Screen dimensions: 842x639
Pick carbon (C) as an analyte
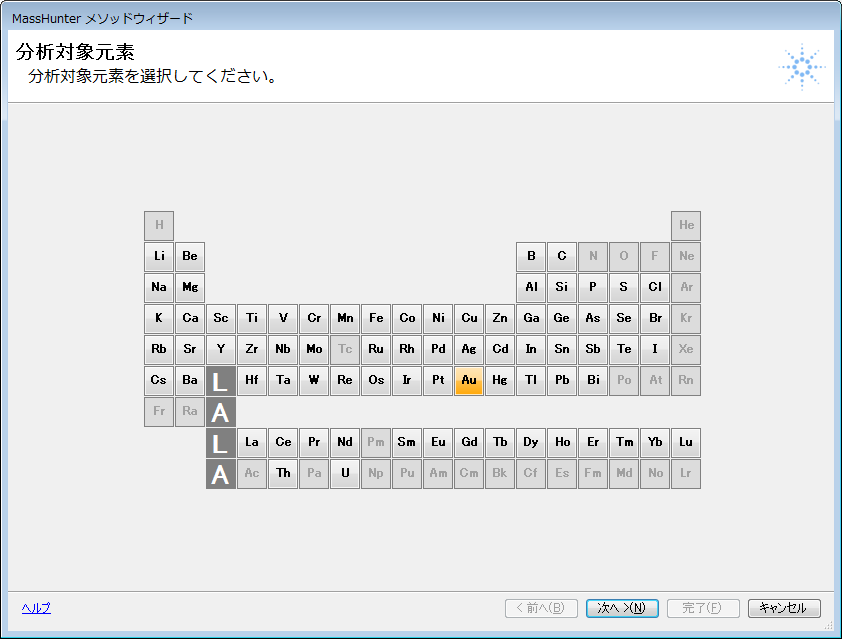562,257
